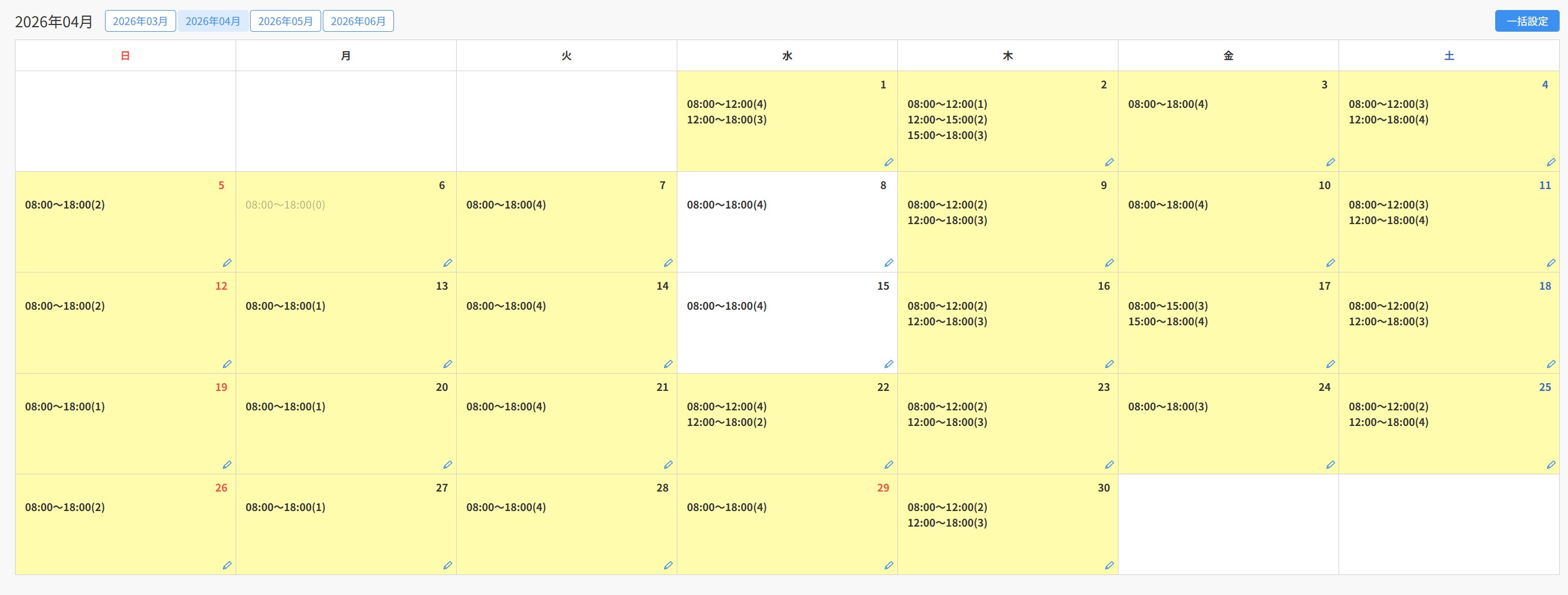Open the edit pencil for April 27
Image resolution: width=1568 pixels, height=595 pixels.
447,565
